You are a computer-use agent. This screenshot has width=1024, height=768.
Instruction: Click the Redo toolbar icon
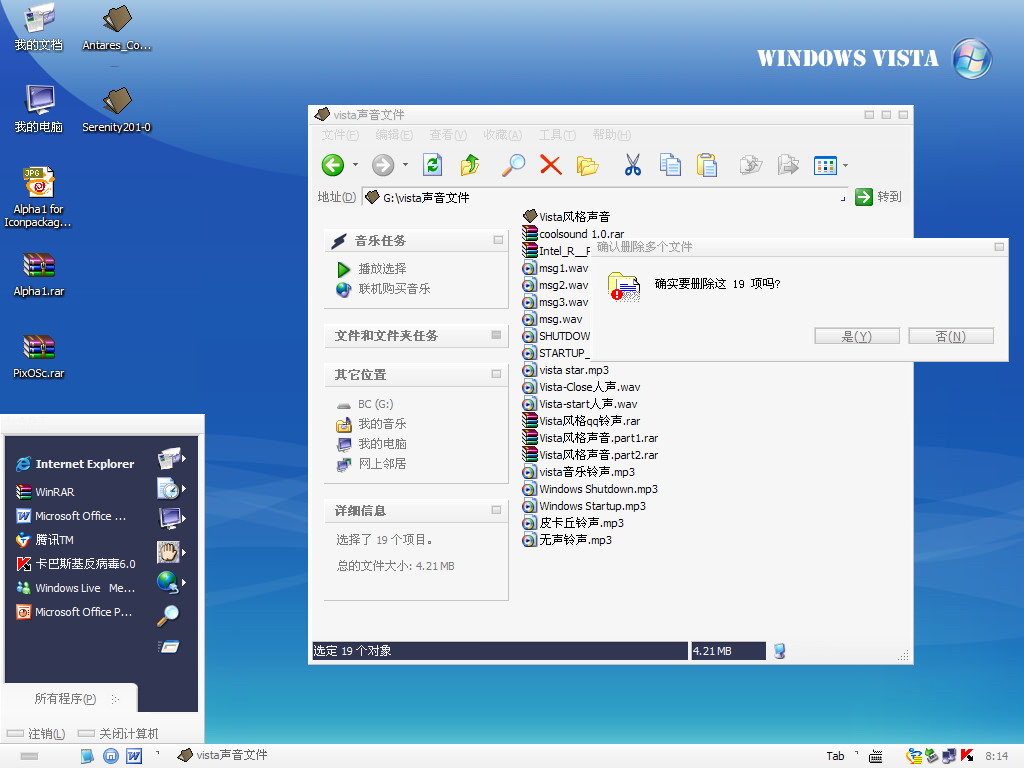[788, 165]
